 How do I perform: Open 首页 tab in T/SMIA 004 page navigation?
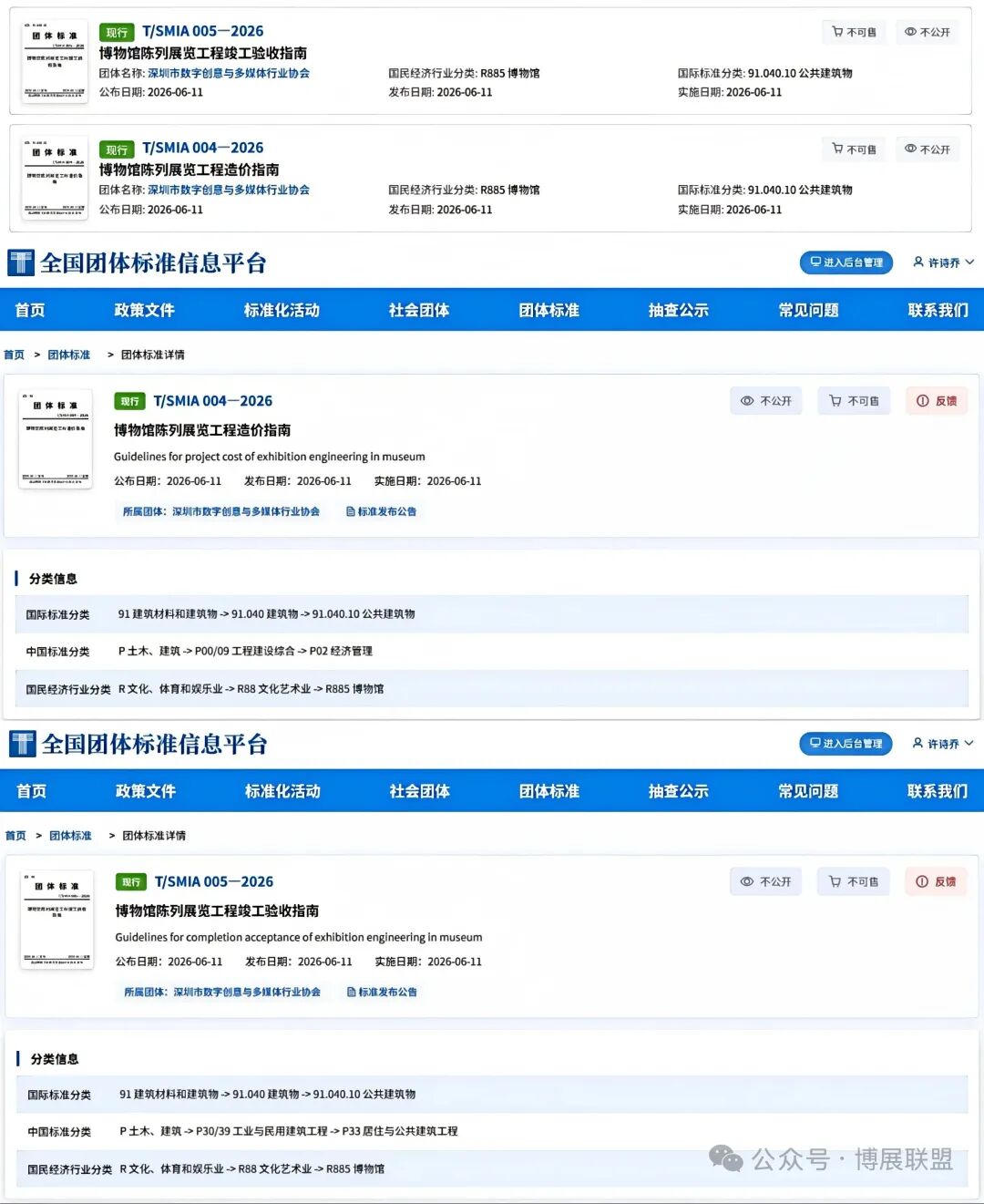pyautogui.click(x=30, y=310)
